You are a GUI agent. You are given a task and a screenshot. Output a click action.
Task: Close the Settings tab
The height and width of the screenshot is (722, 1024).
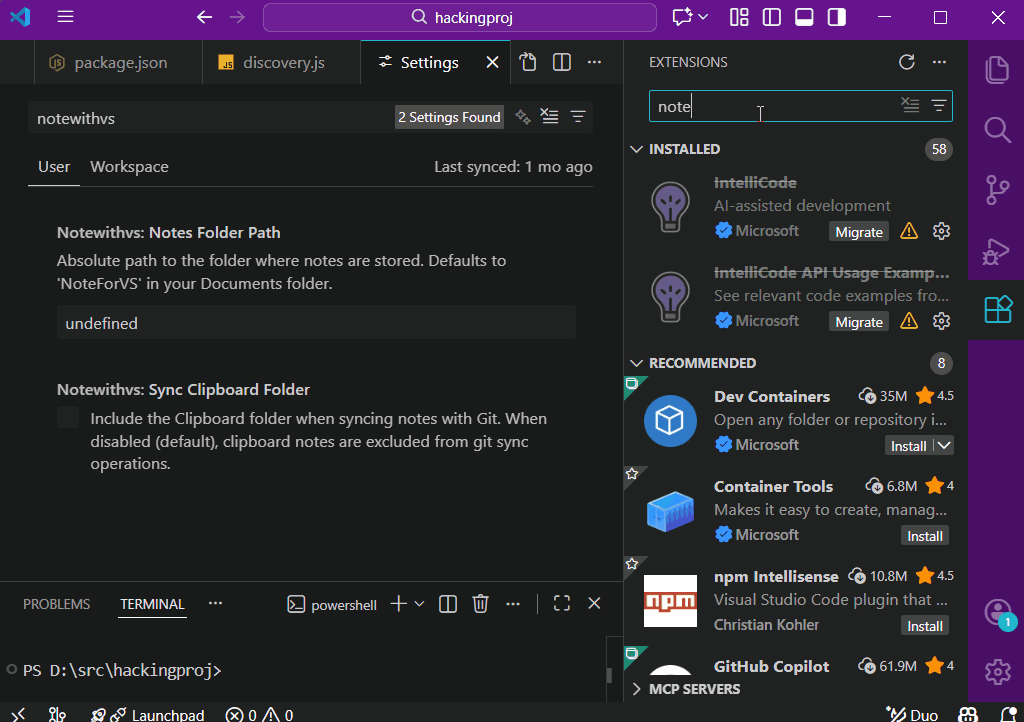point(492,62)
